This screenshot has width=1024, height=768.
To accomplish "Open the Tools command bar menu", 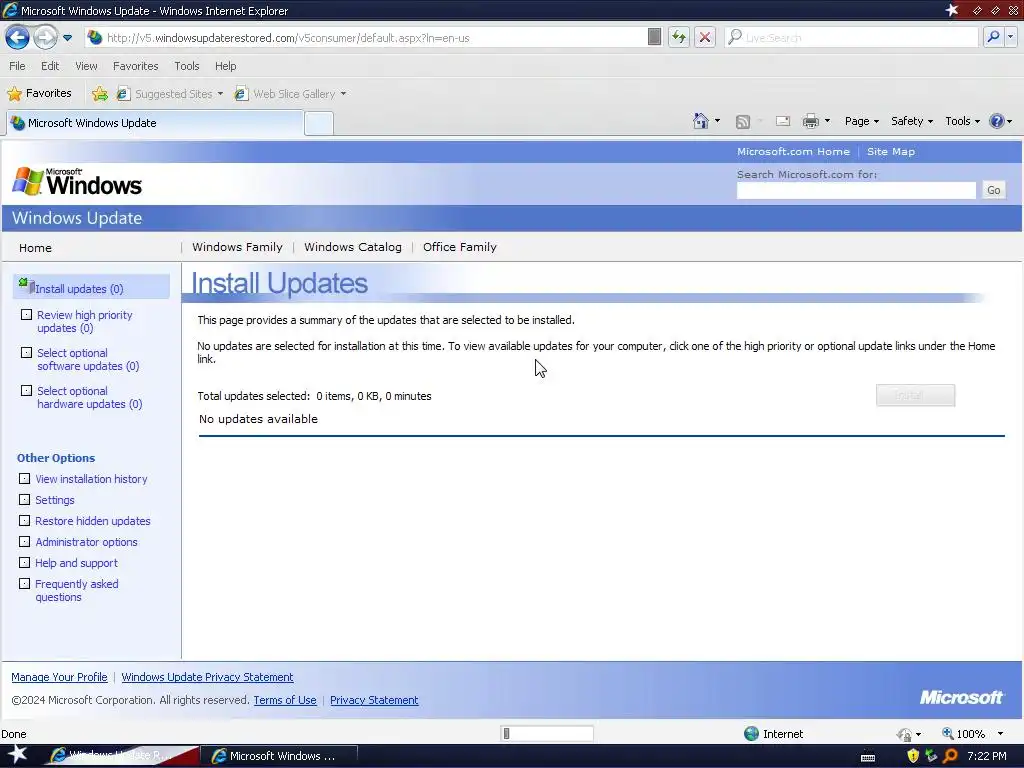I will (963, 121).
